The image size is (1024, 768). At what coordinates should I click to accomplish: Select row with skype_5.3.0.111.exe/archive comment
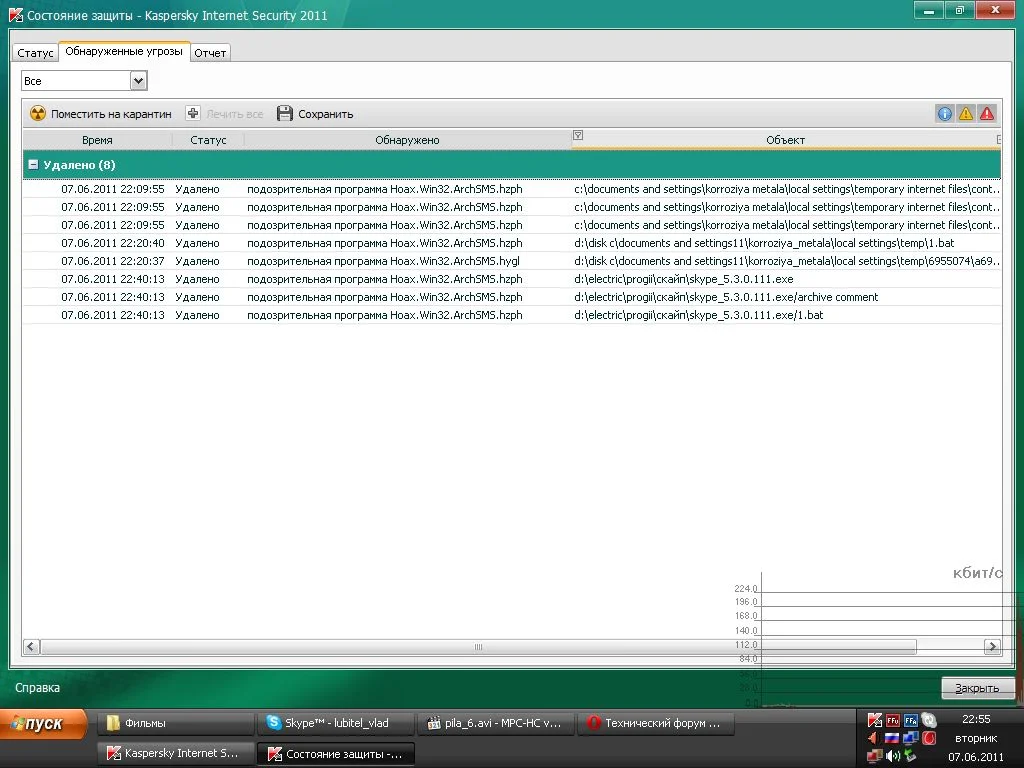click(x=512, y=296)
